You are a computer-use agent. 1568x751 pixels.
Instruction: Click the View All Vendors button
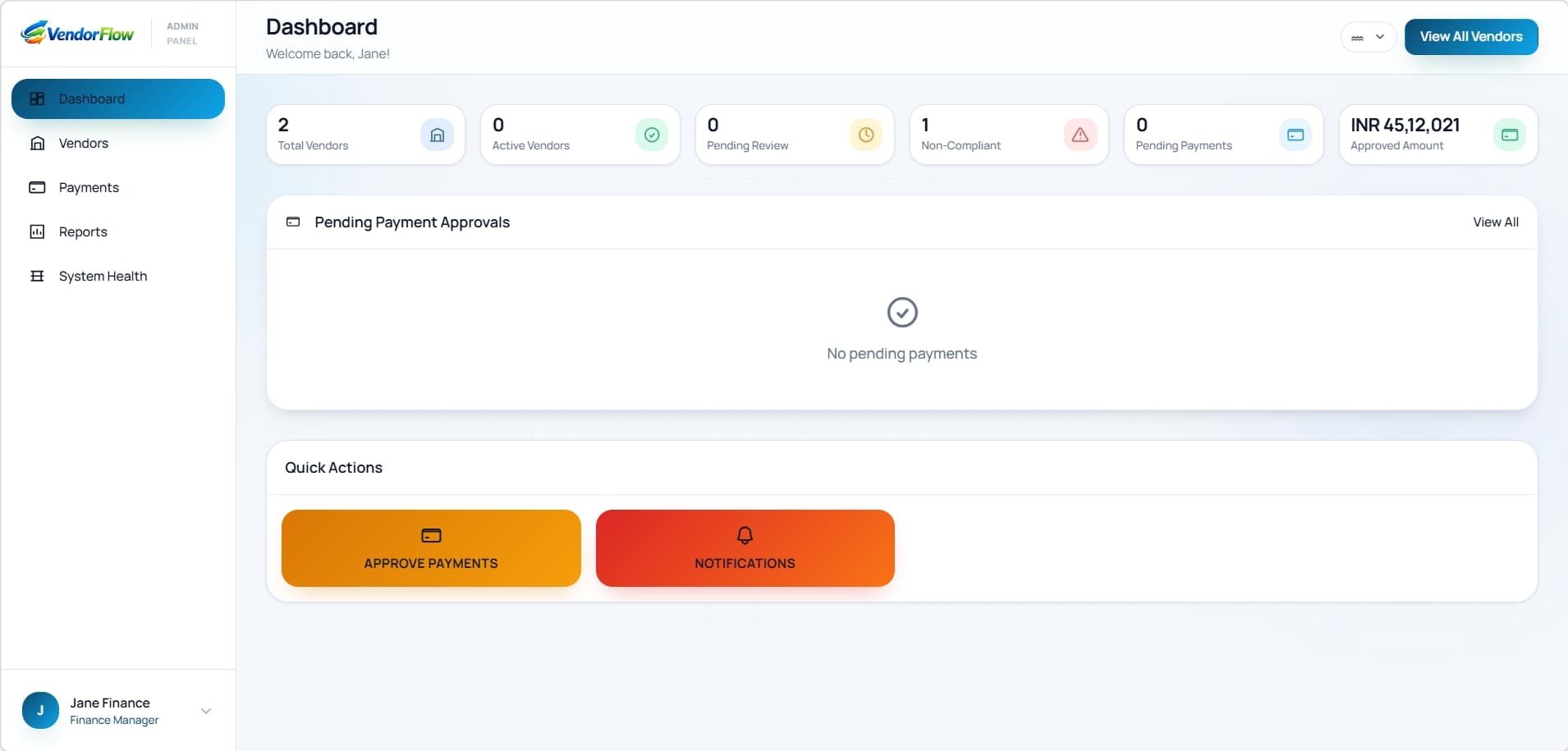[1471, 36]
